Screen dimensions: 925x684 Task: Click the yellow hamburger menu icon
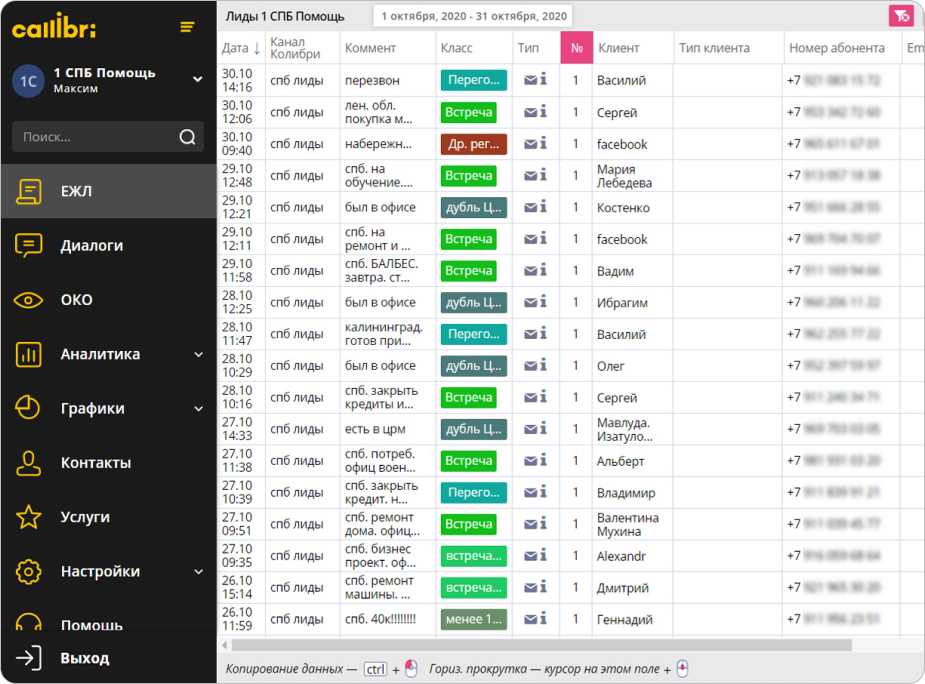[187, 27]
